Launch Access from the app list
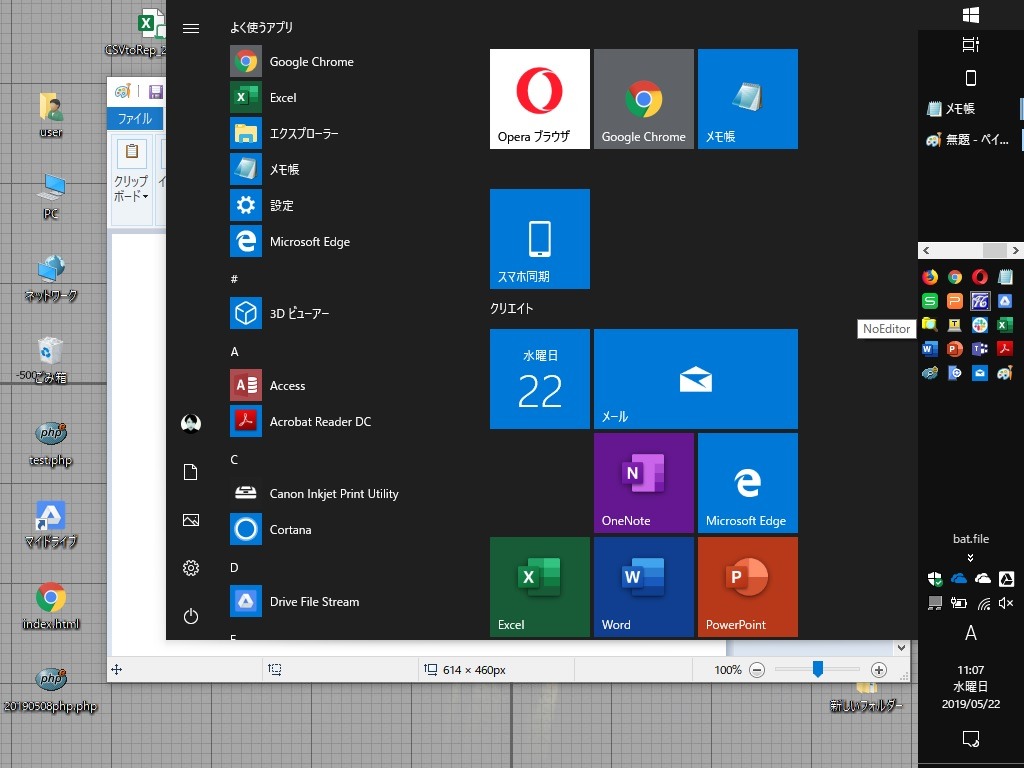This screenshot has width=1024, height=768. tap(268, 385)
